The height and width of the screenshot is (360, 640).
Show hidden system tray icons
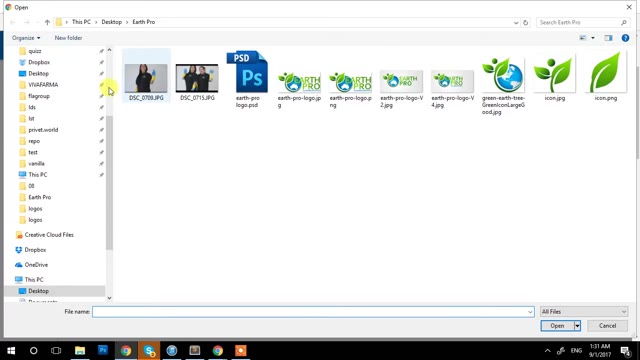click(547, 351)
